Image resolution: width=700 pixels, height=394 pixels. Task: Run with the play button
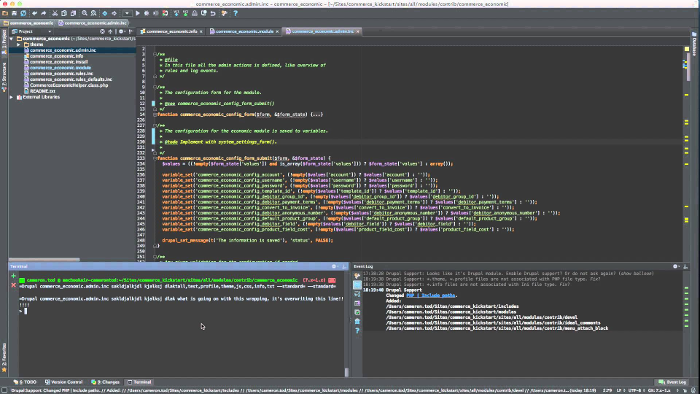138,13
